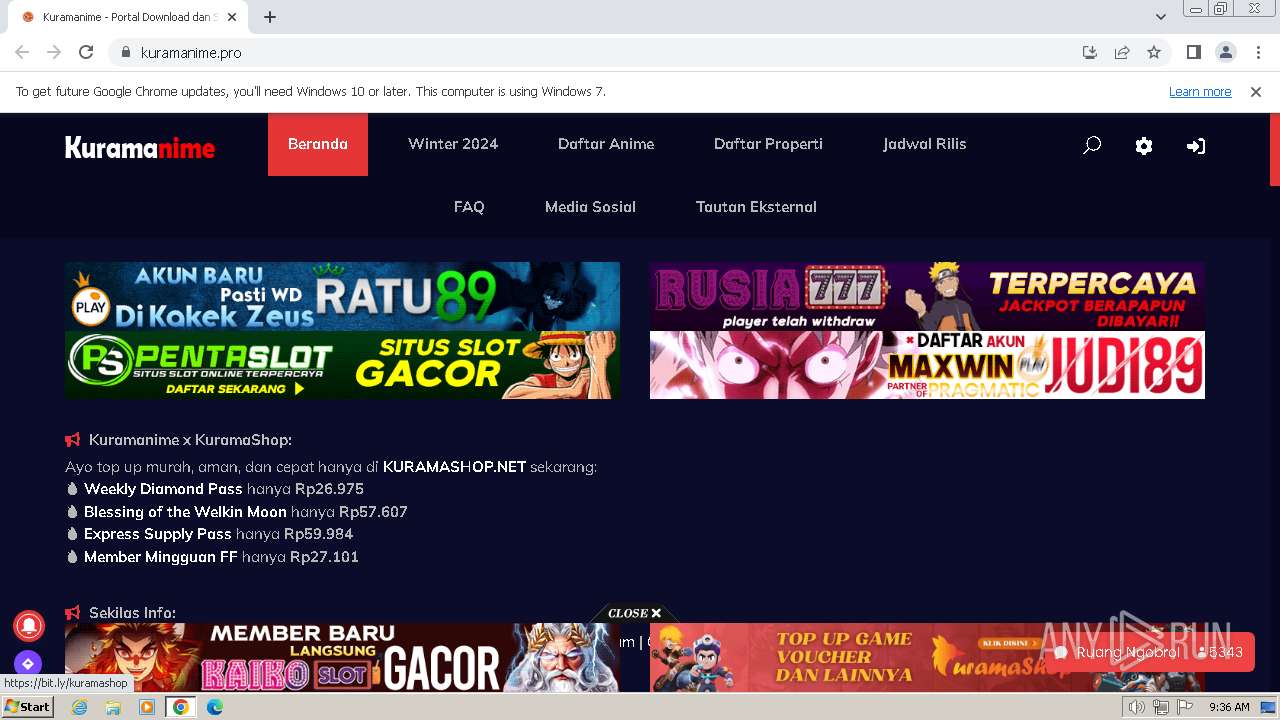Click the purple round floating icon
Viewport: 1280px width, 720px height.
coord(28,663)
